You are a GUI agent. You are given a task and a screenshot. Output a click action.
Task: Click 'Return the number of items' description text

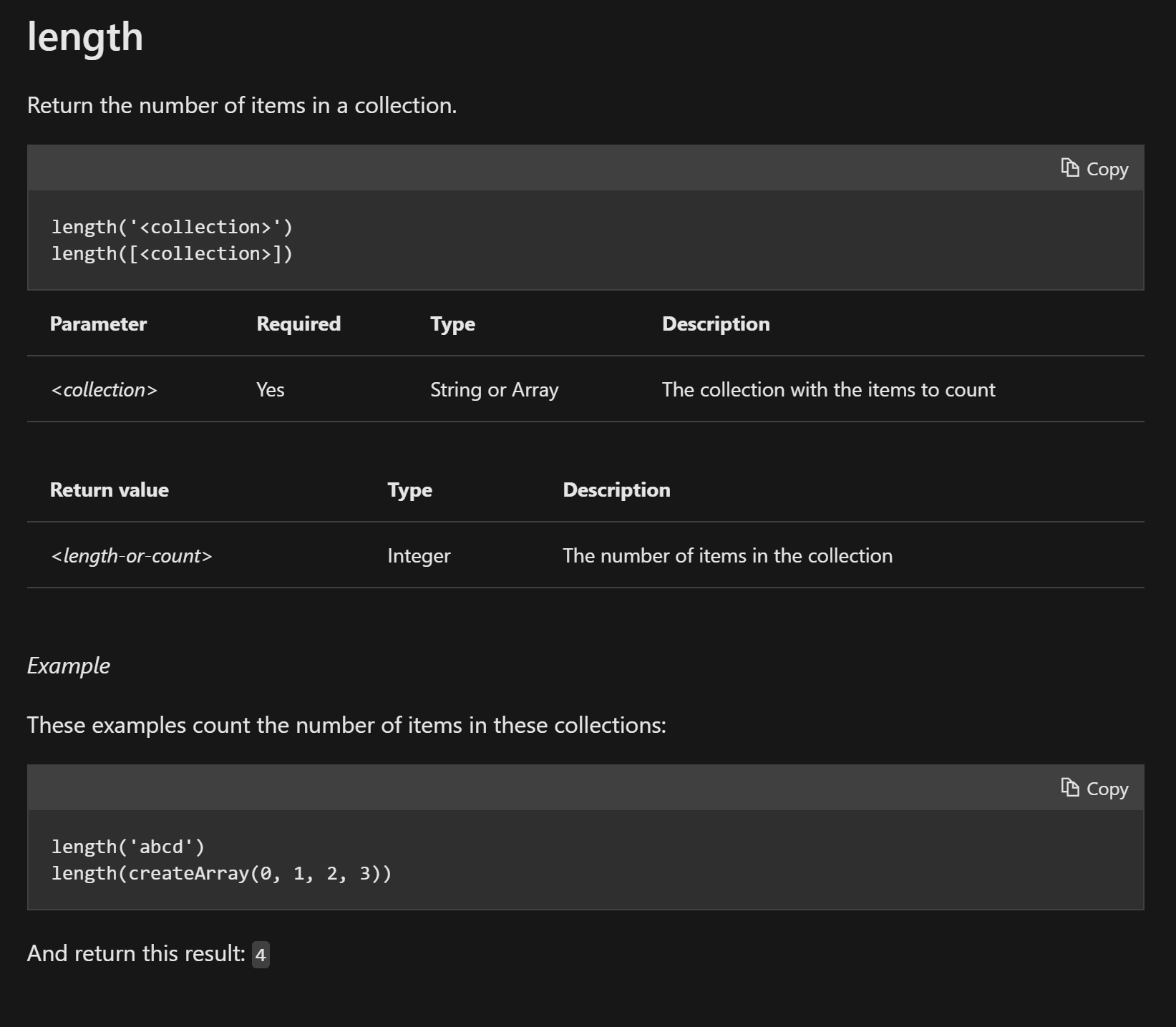click(241, 105)
